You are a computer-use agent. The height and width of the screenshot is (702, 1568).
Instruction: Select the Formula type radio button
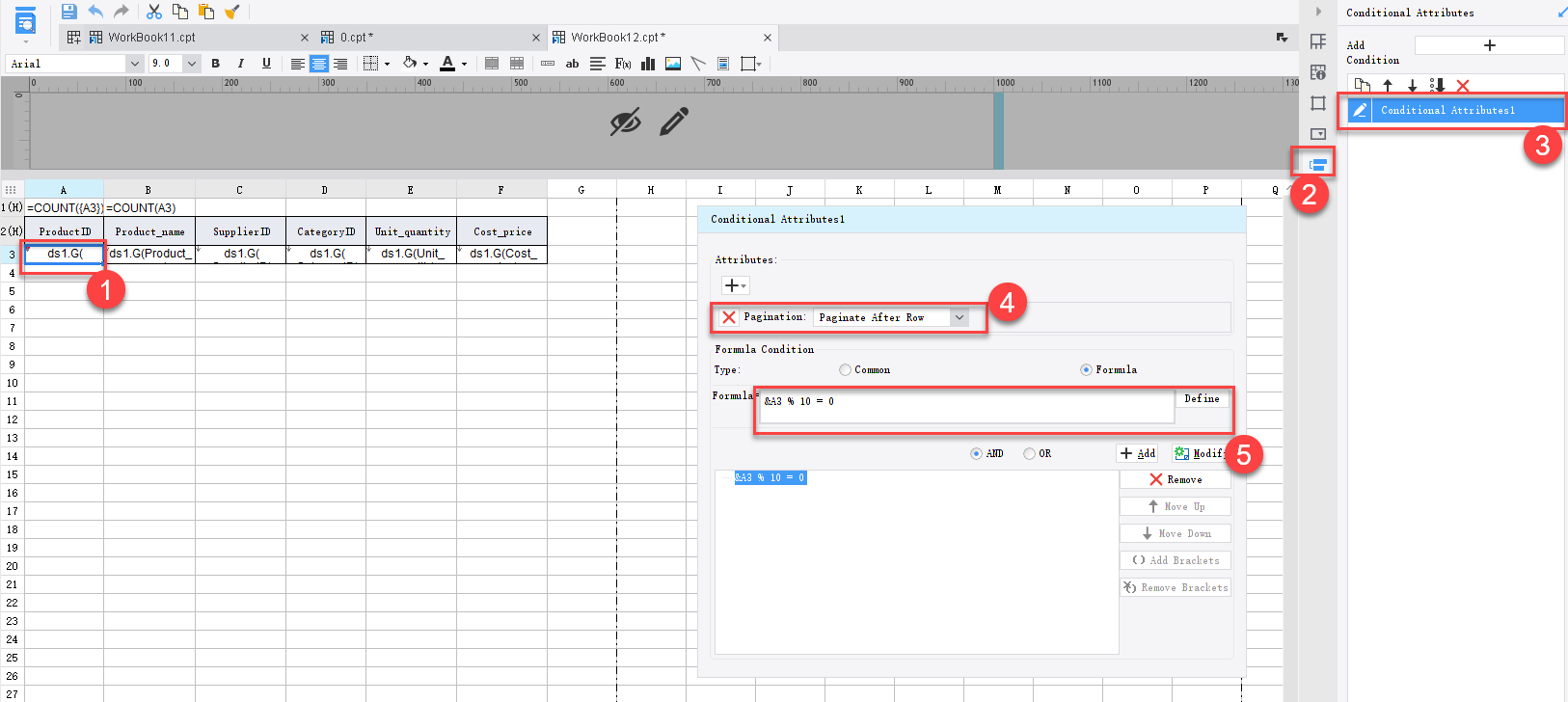[x=1086, y=370]
